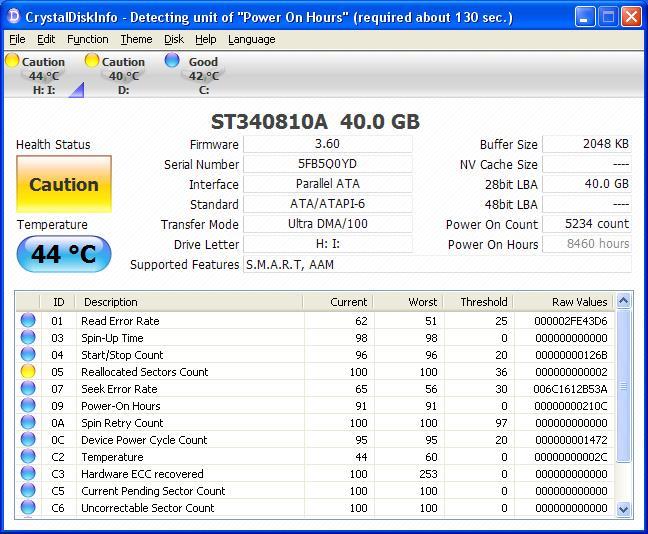The image size is (648, 534).
Task: Select the Uncorrectable Sector Count description text
Action: coord(148,508)
